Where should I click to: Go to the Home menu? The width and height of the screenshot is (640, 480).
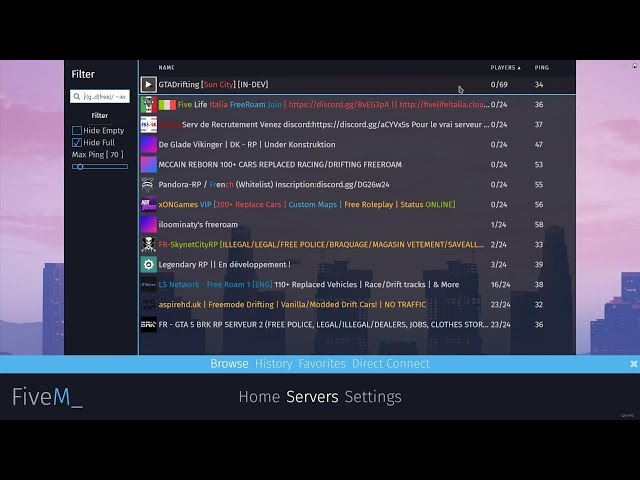(259, 397)
